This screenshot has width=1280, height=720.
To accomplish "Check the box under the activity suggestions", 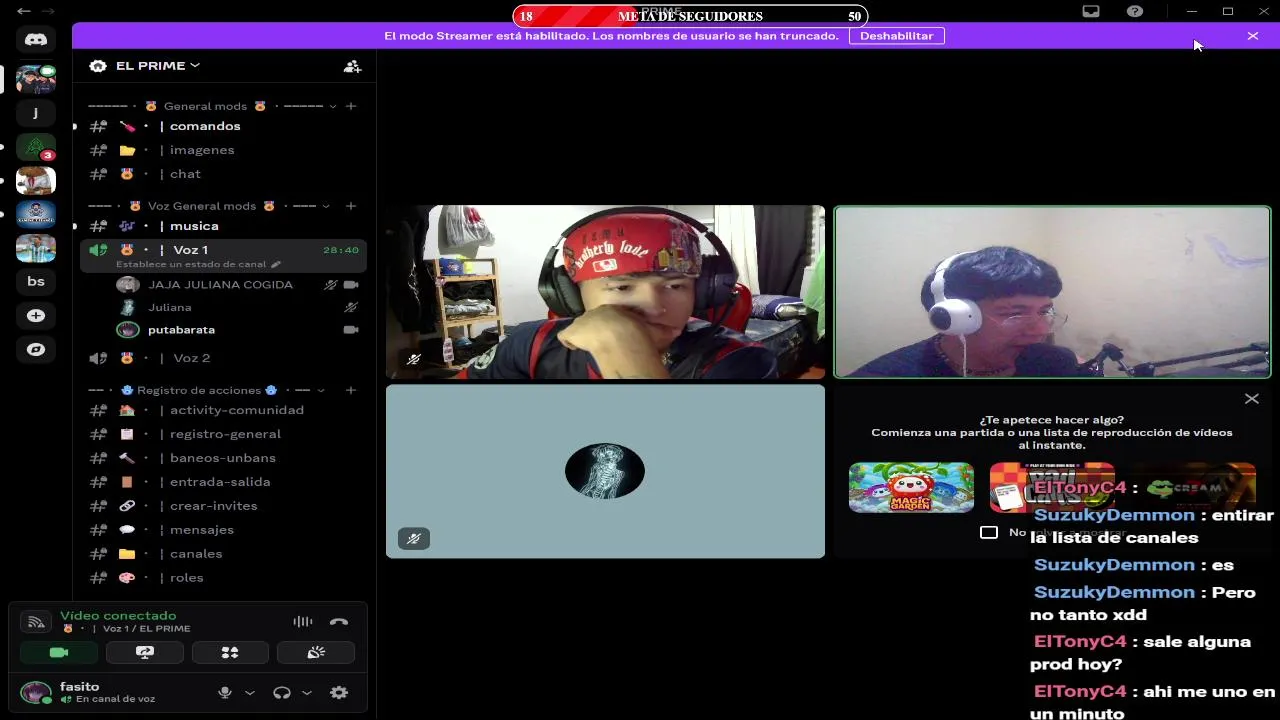I will pos(989,532).
